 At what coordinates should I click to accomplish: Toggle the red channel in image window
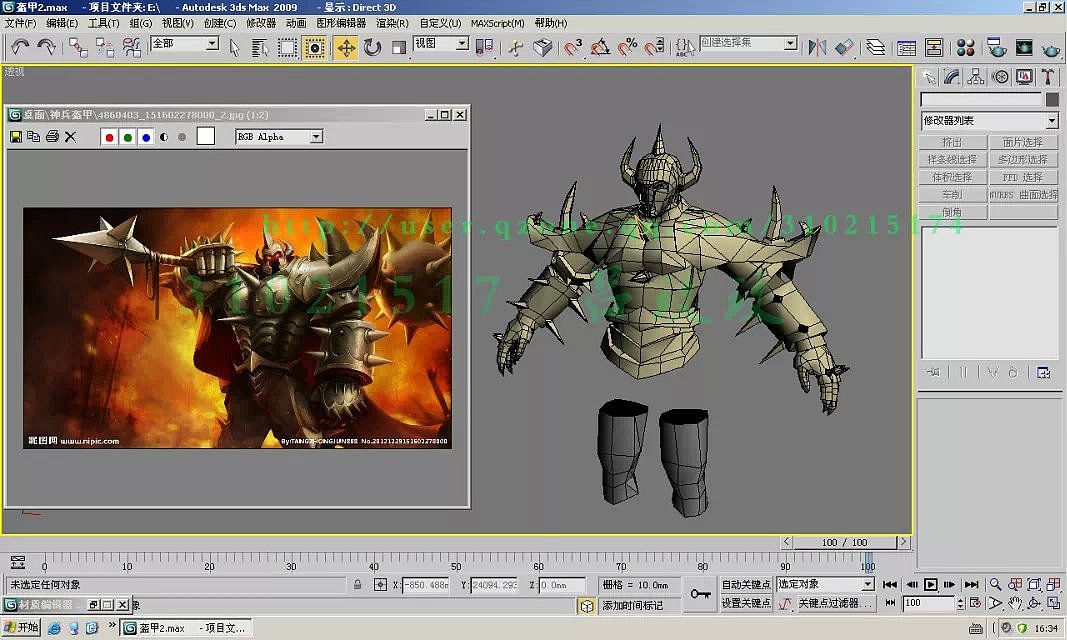pos(109,137)
